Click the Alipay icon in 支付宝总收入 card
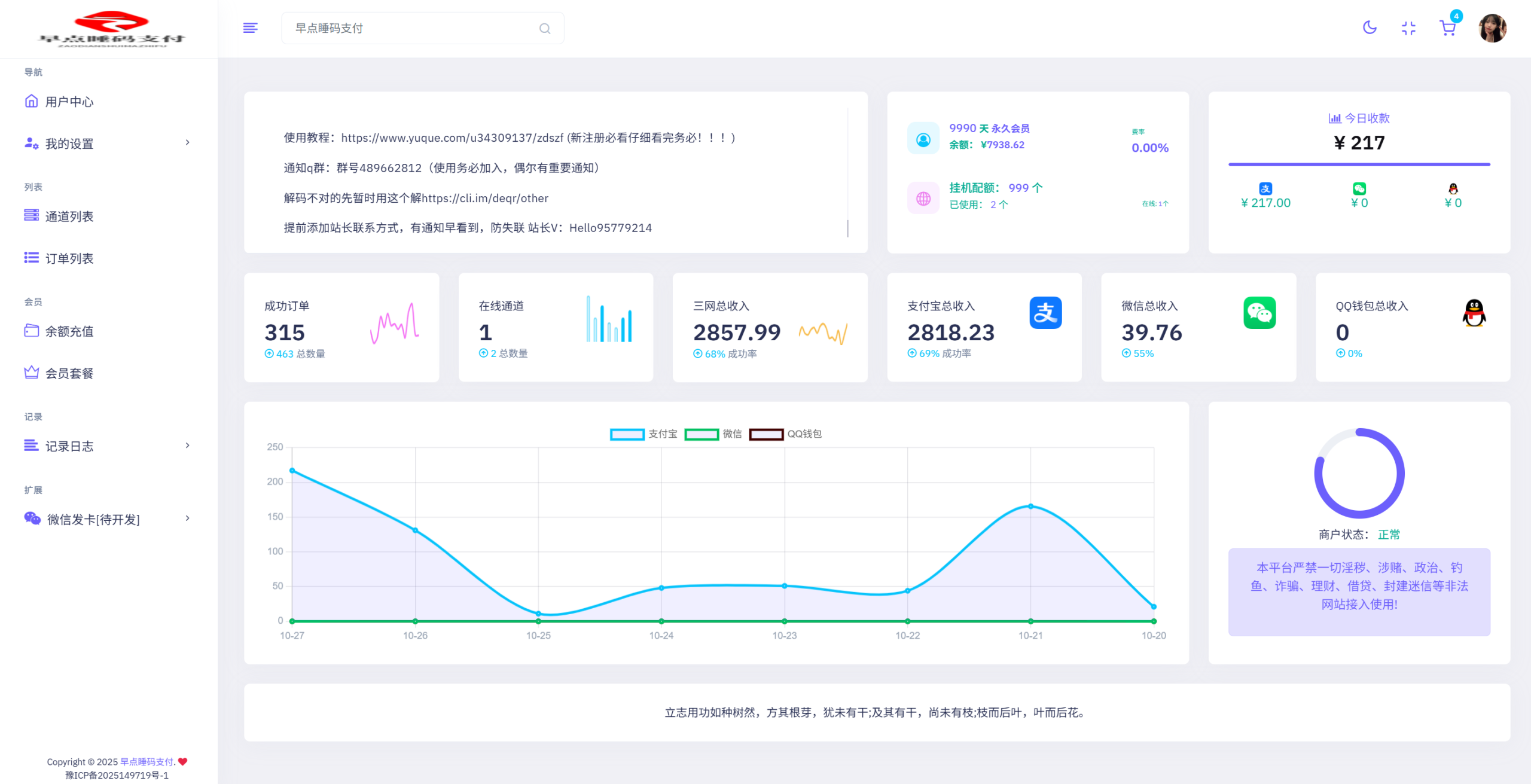Screen dimensions: 1531x784 pyautogui.click(x=1045, y=313)
